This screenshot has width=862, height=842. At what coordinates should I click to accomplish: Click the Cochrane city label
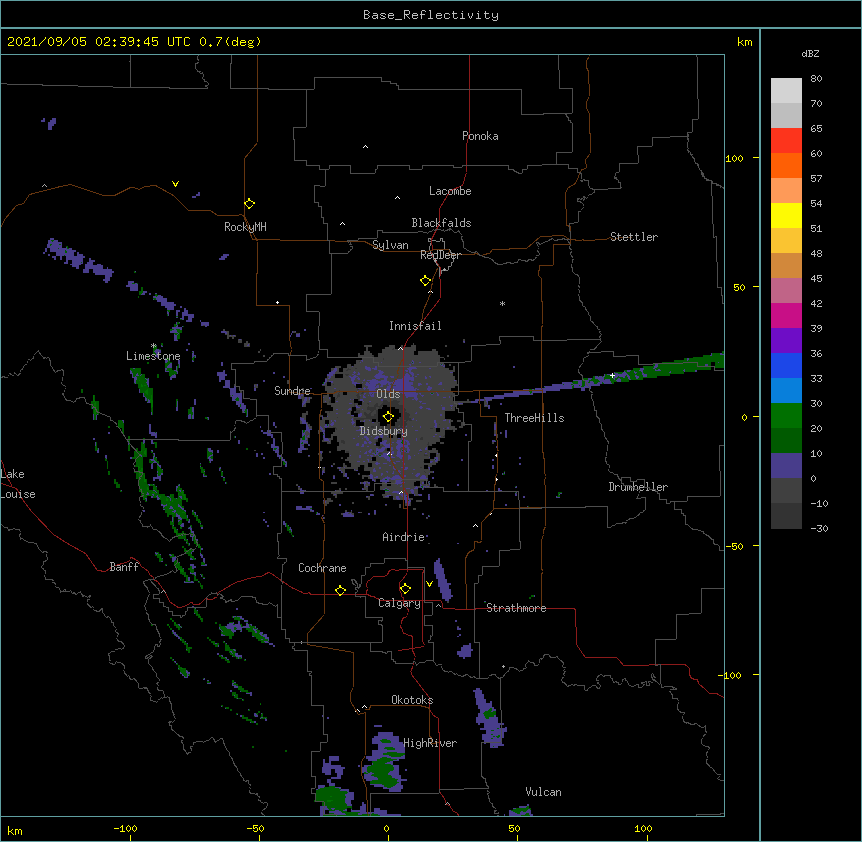(x=322, y=568)
